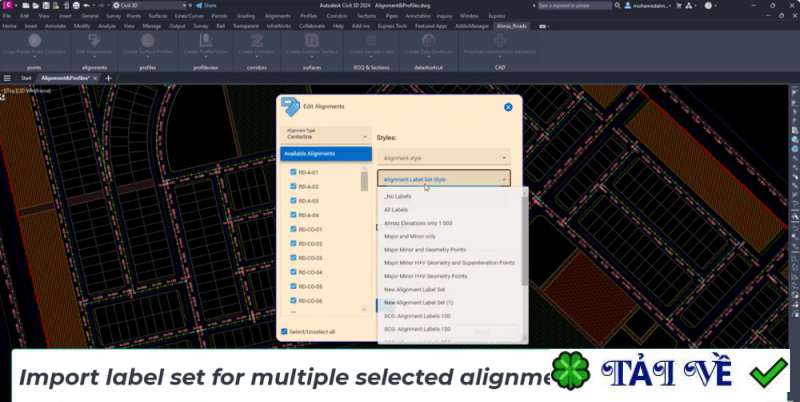Uncheck the RD-CO-02 alignment checkbox
Image resolution: width=800 pixels, height=402 pixels.
pos(293,243)
